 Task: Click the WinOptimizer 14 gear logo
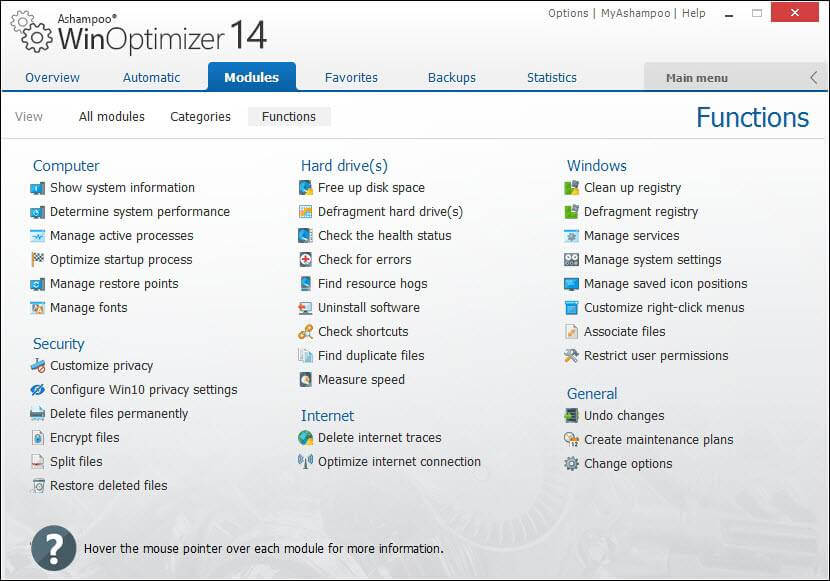pyautogui.click(x=32, y=32)
